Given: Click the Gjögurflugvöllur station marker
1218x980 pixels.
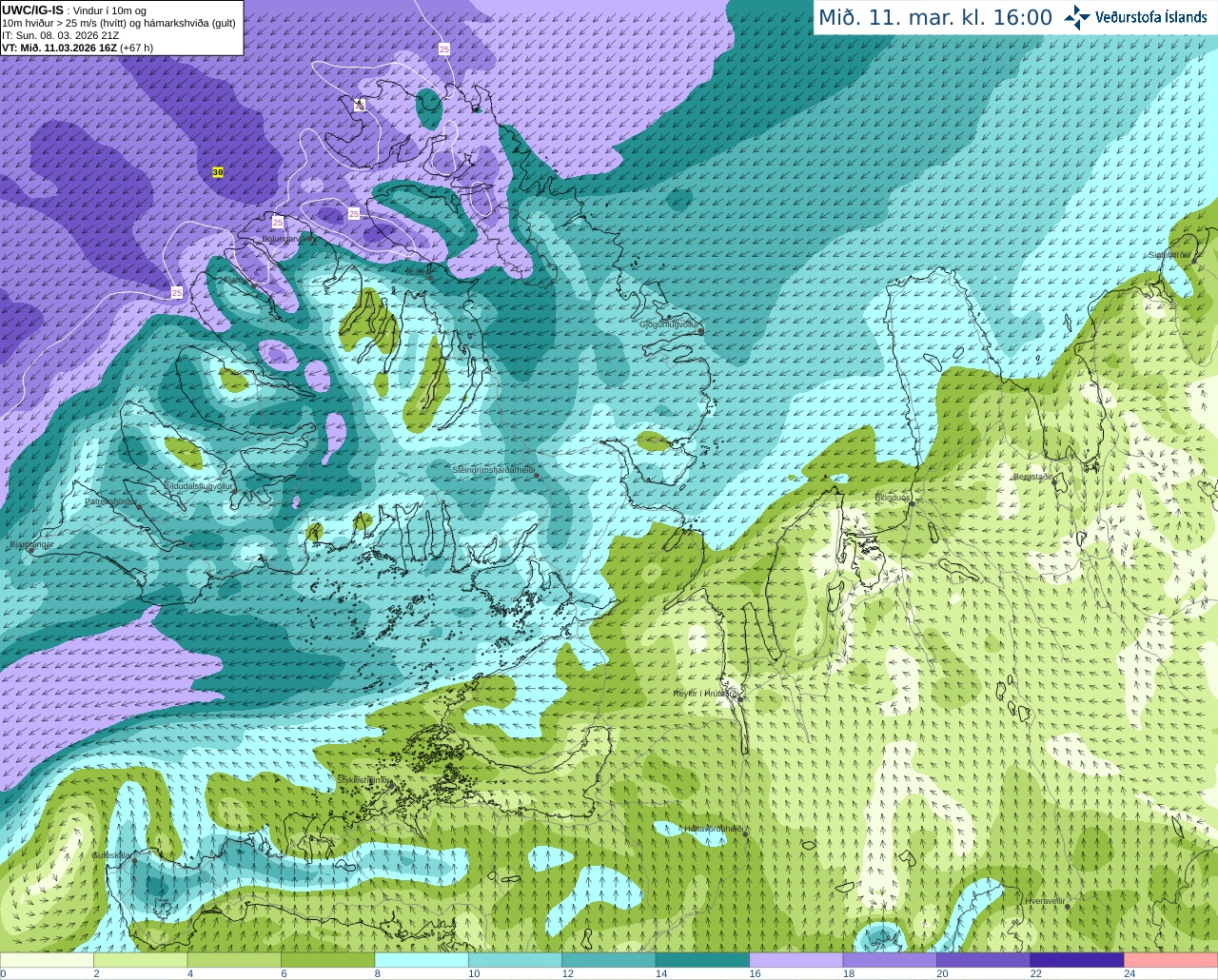Looking at the screenshot, I should click(701, 331).
